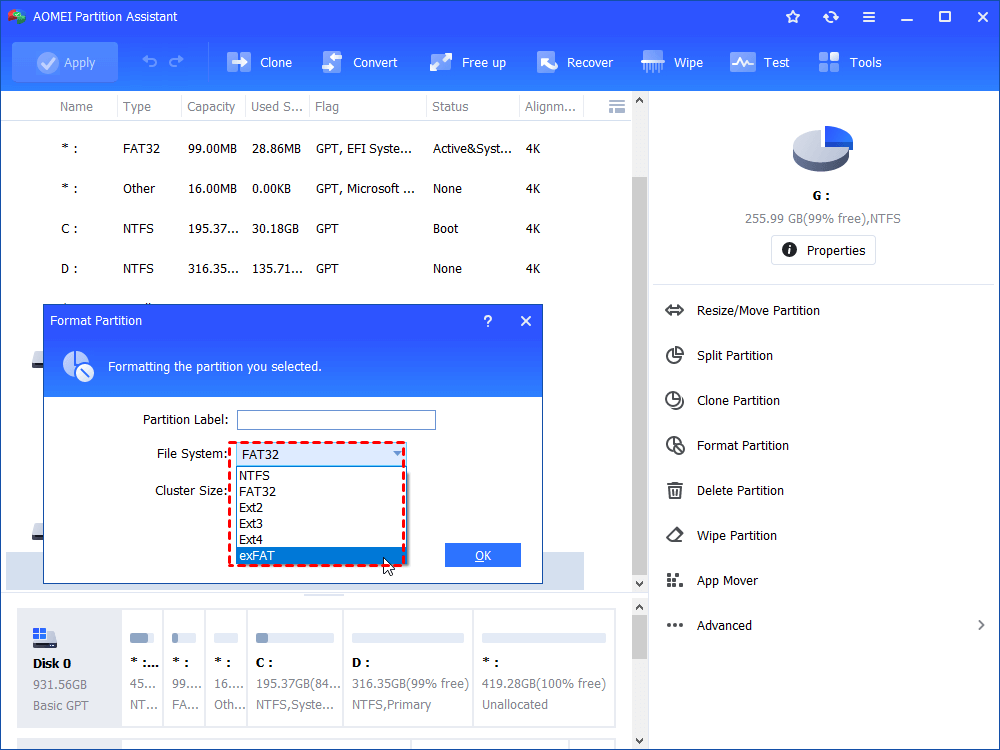Select the 99MB FAT32 block in disk map

[x=184, y=668]
